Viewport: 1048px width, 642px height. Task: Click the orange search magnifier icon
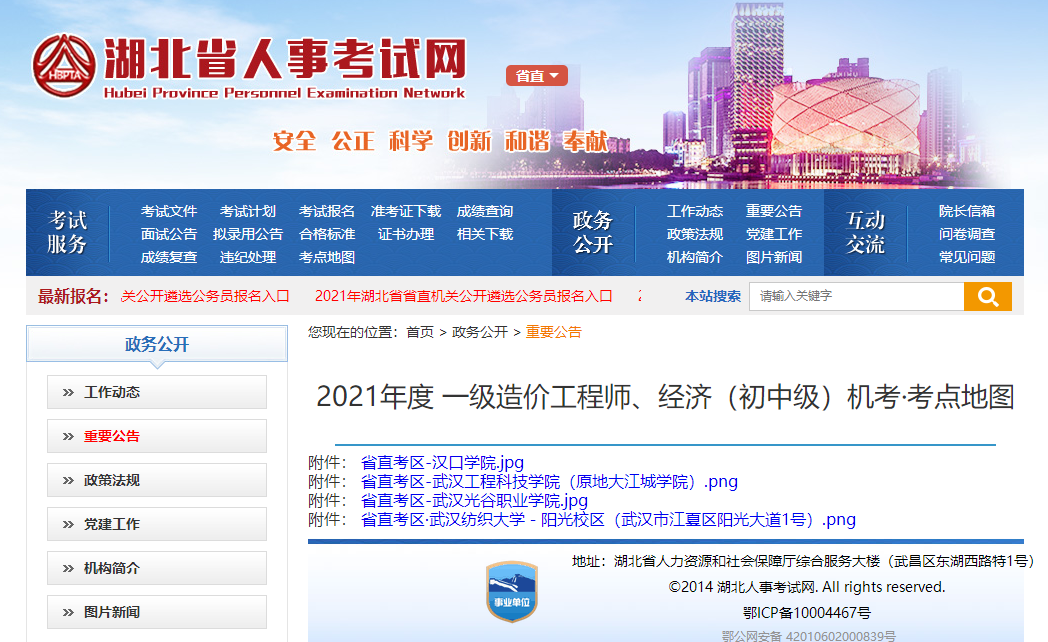tap(987, 296)
